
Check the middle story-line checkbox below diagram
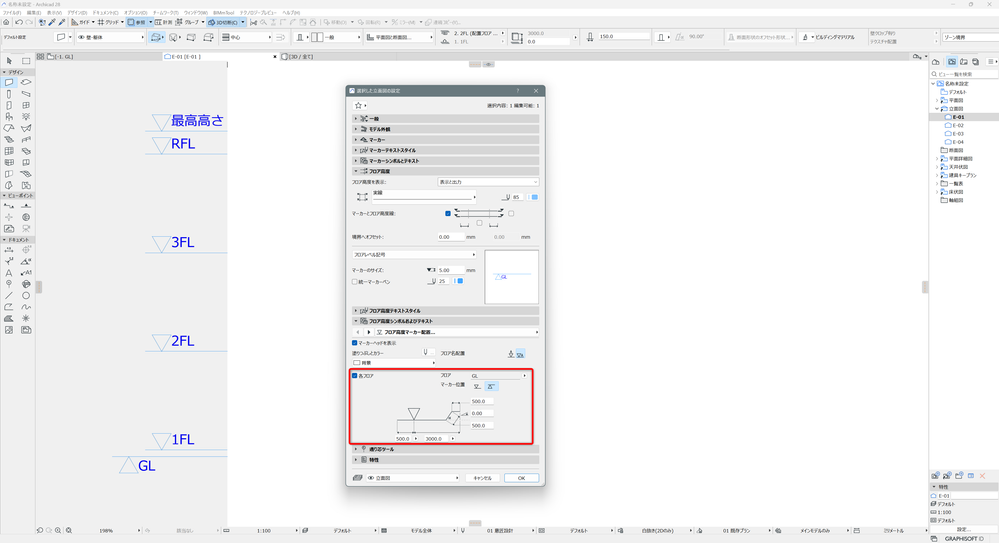pyautogui.click(x=479, y=223)
